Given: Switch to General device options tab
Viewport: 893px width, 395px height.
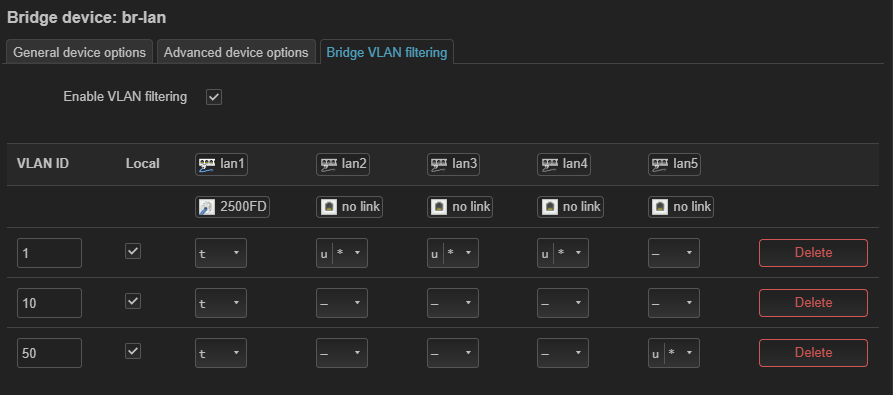Looking at the screenshot, I should tap(79, 52).
